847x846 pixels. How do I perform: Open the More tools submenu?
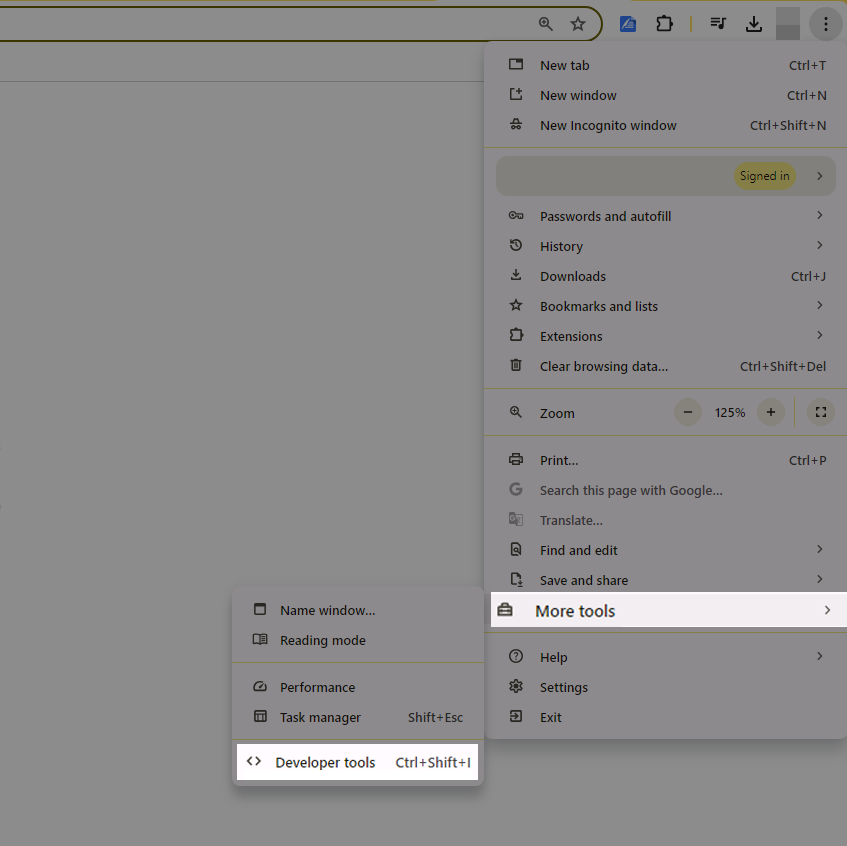coord(669,610)
